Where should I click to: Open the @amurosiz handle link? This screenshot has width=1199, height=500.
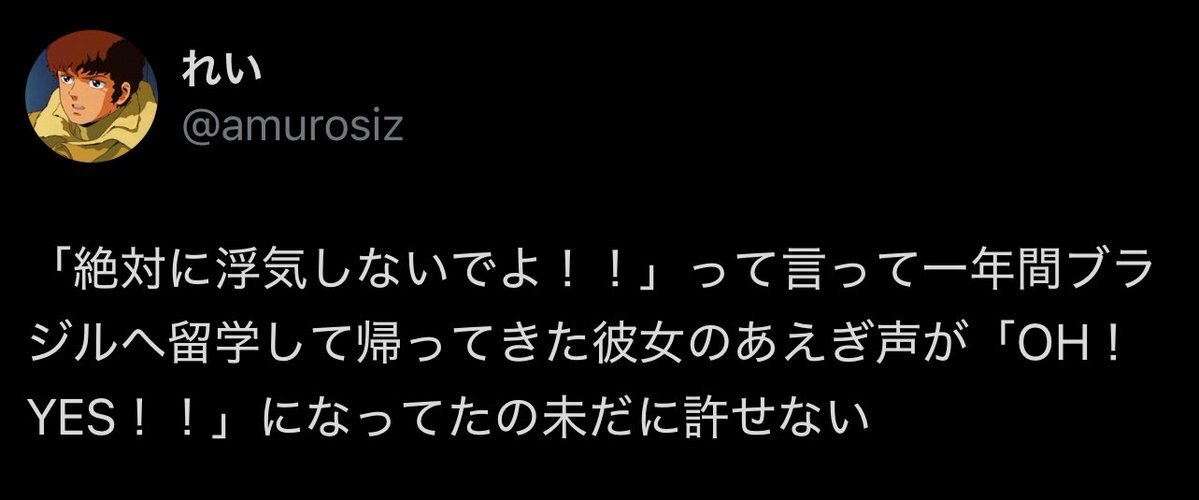click(x=292, y=125)
